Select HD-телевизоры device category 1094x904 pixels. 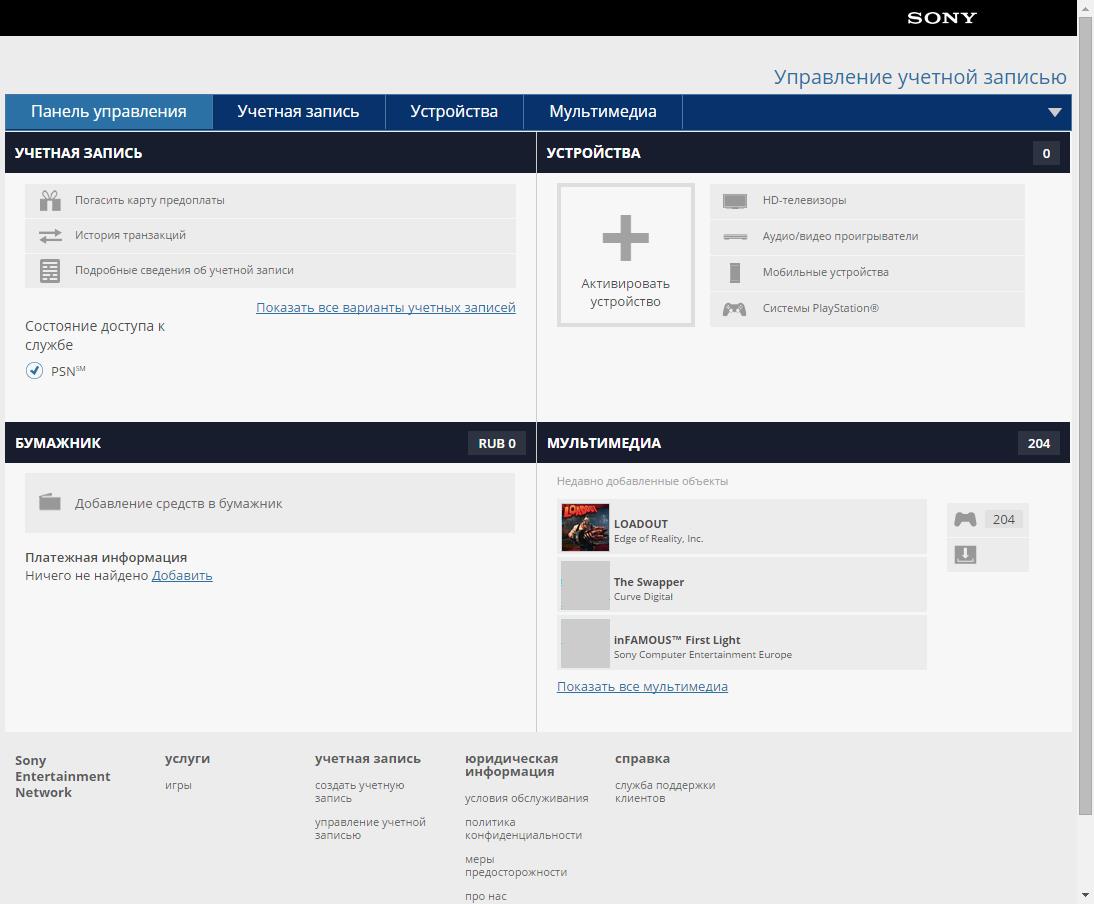(x=867, y=201)
